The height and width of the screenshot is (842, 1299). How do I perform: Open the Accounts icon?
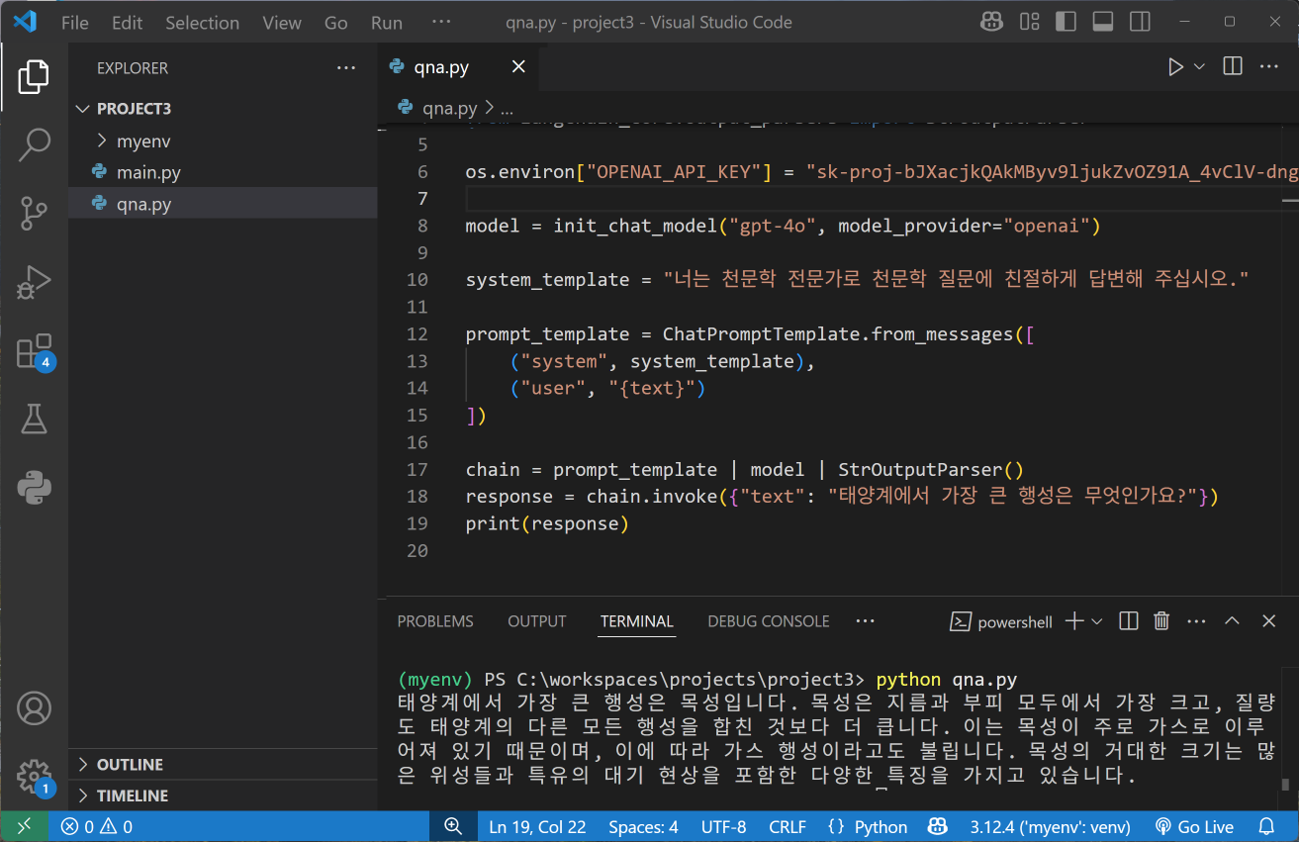(34, 708)
